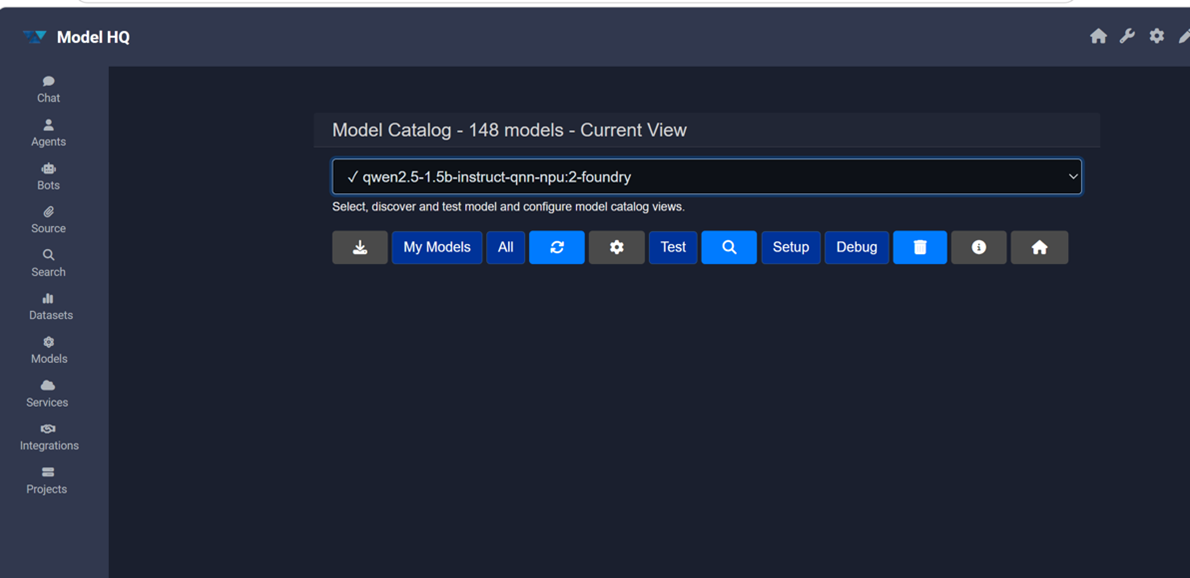Click the download icon button
1190x578 pixels.
coord(360,248)
